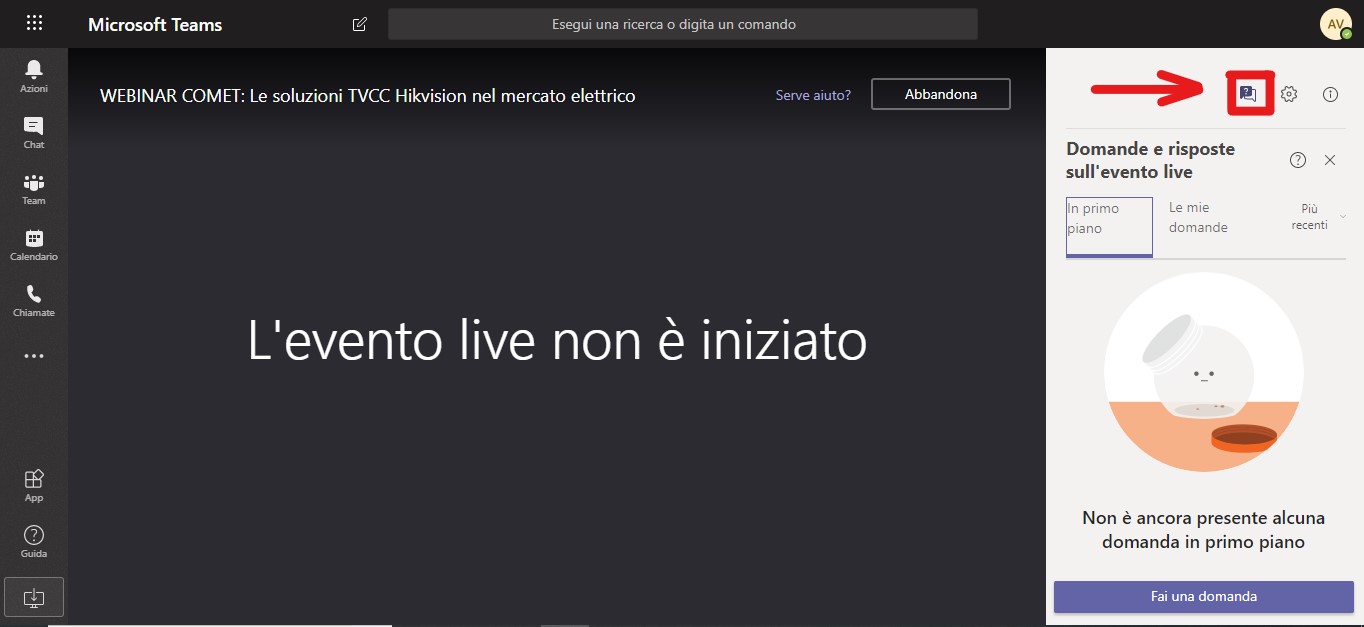Click the Abbandona button

941,94
